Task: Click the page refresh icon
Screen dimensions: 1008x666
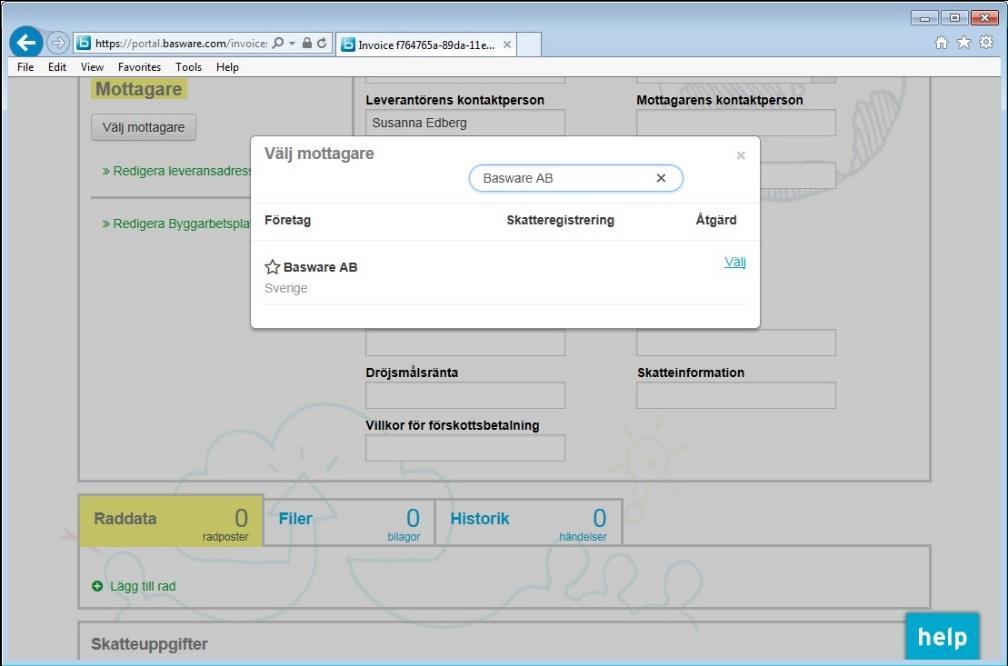Action: point(322,43)
